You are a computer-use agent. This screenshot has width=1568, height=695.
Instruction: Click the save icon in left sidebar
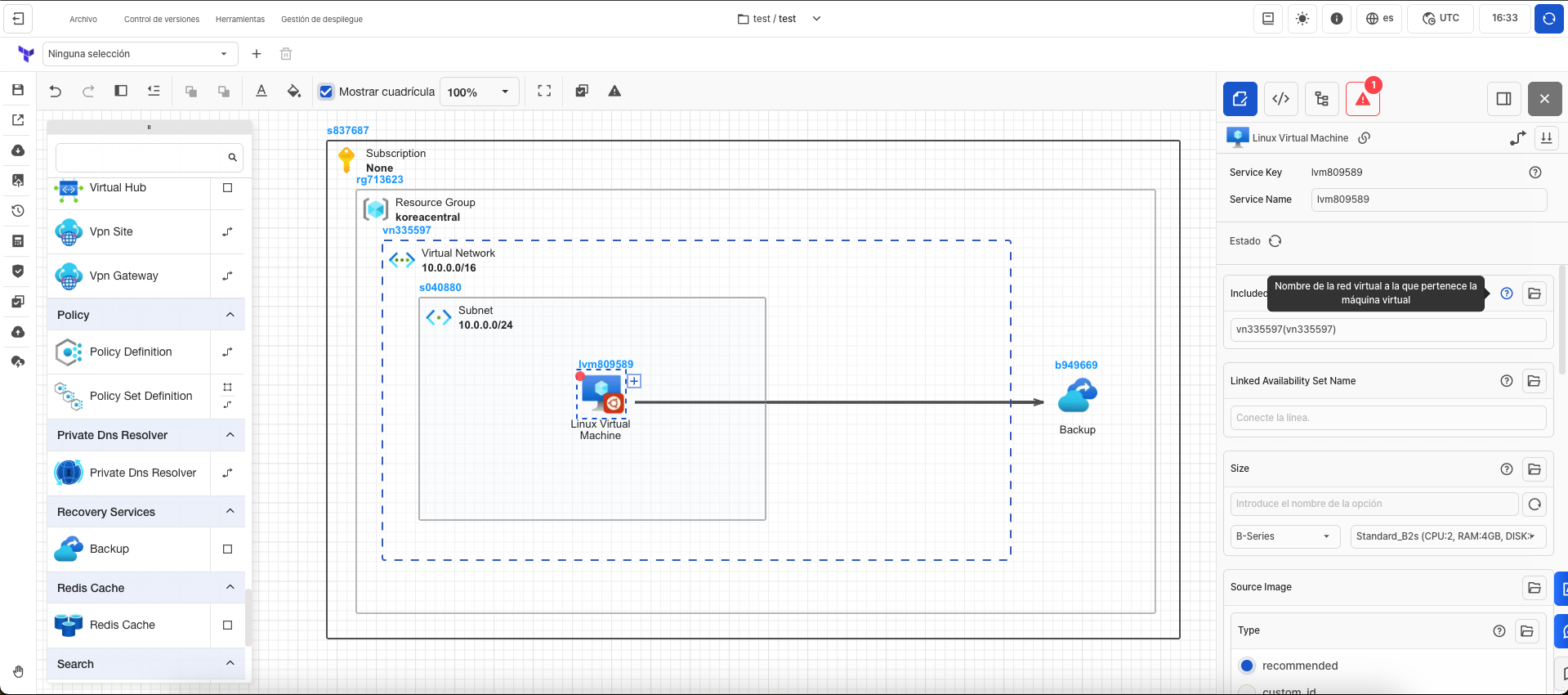coord(18,90)
